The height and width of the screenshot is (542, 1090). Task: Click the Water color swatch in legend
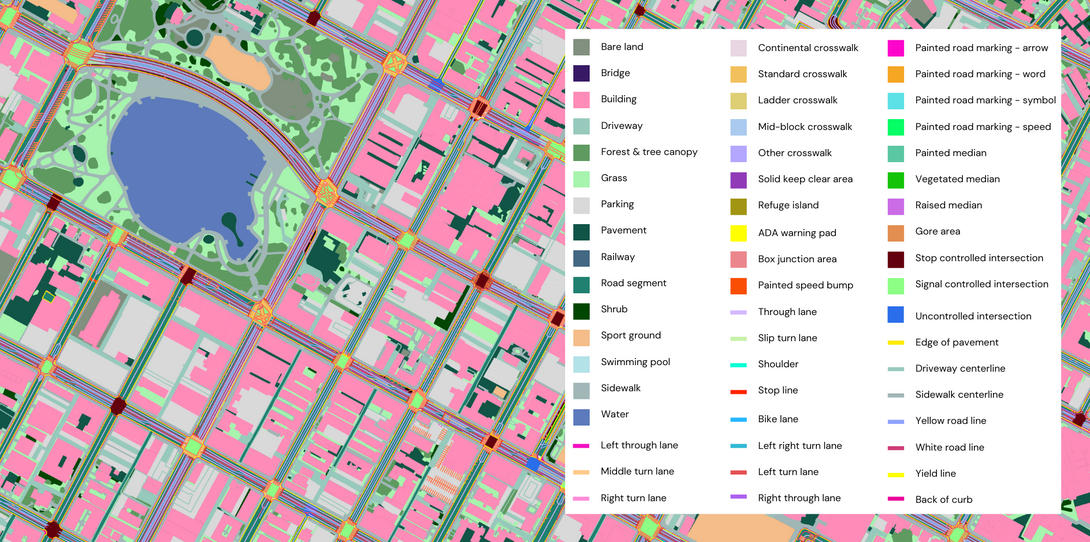point(581,415)
